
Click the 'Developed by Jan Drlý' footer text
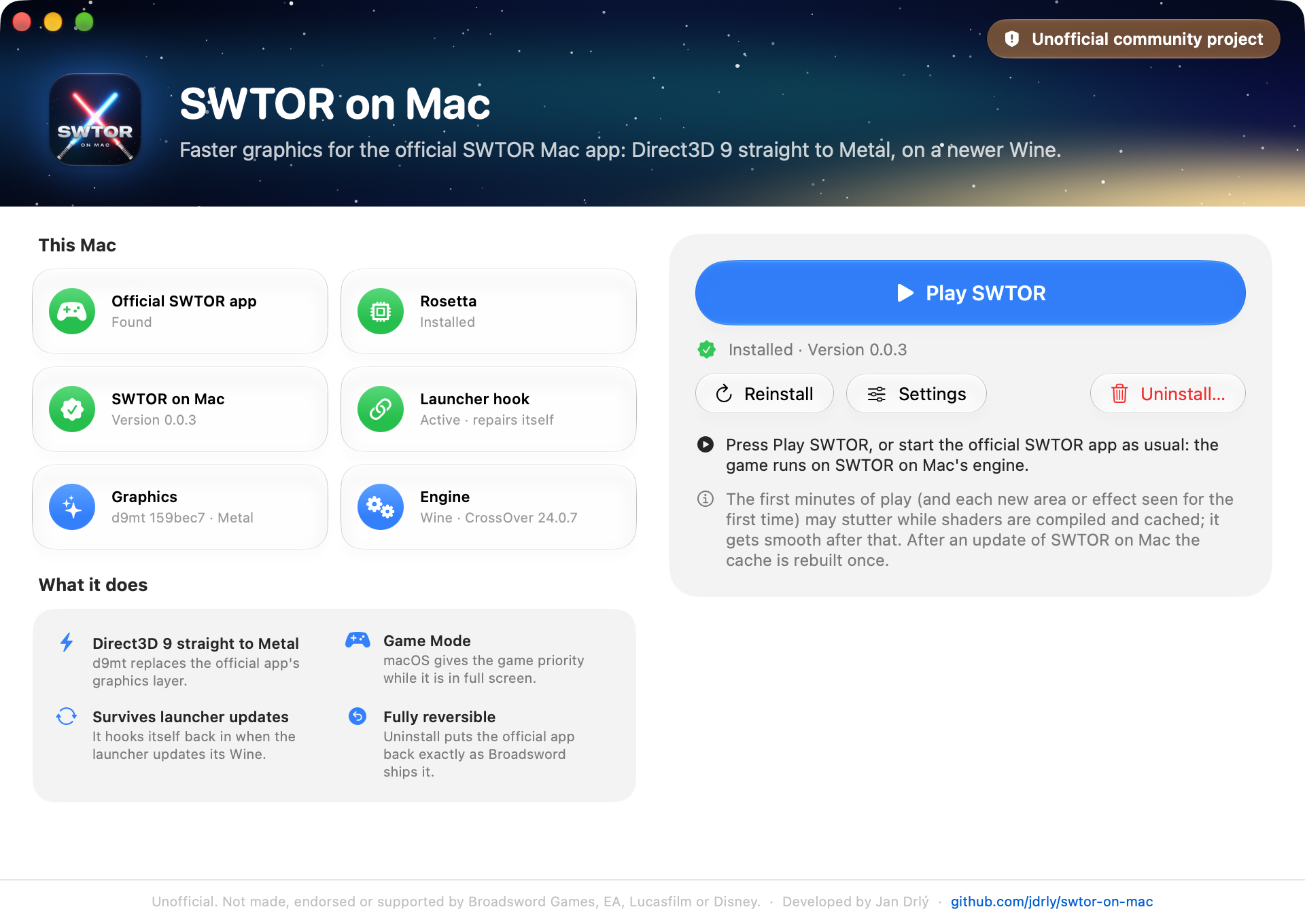tap(855, 902)
